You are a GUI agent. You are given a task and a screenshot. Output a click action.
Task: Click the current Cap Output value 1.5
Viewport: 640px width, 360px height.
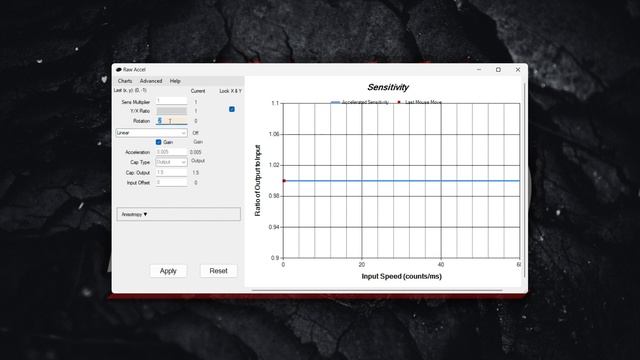[196, 173]
